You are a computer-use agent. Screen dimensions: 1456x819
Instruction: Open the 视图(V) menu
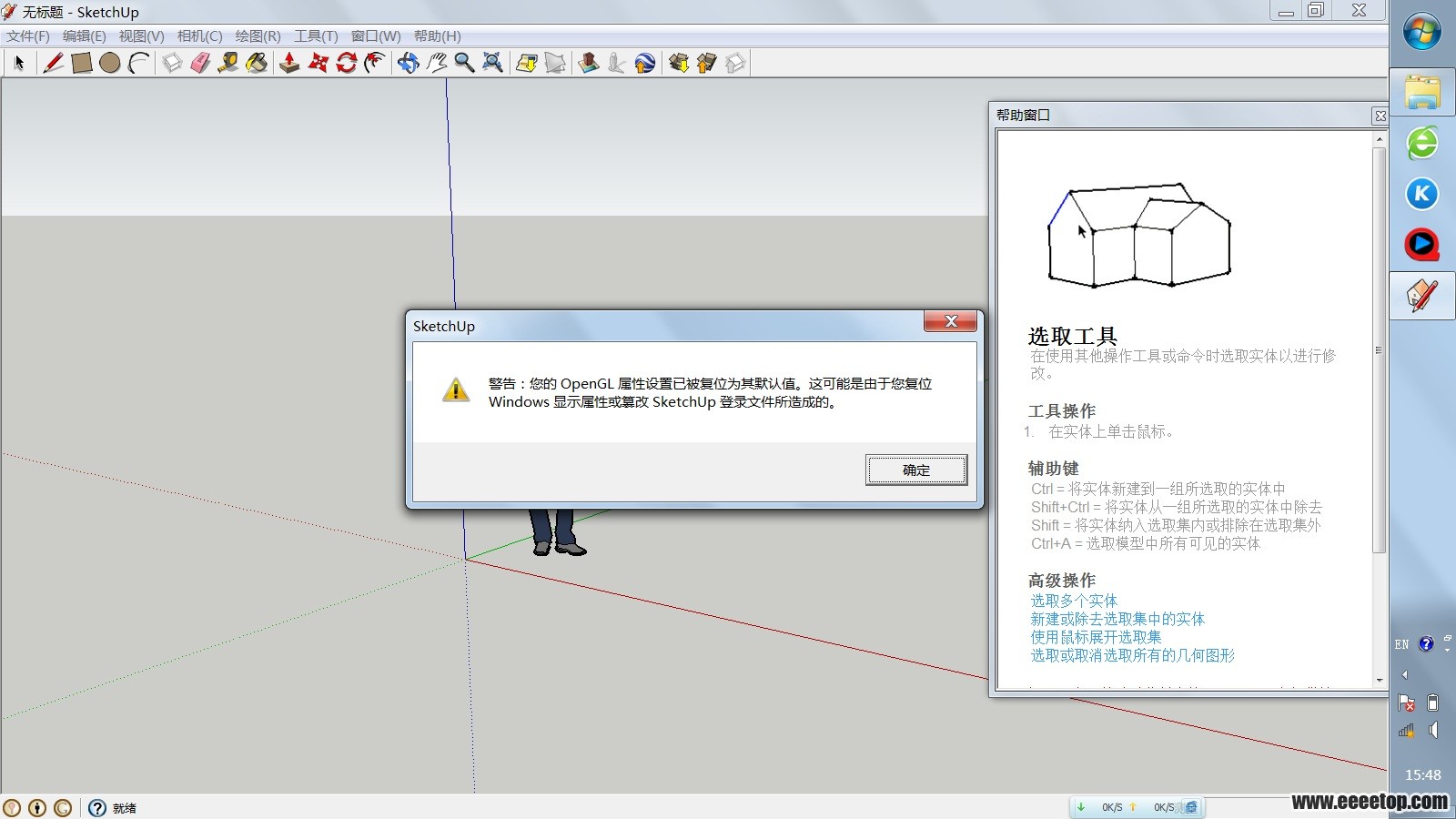click(x=141, y=36)
